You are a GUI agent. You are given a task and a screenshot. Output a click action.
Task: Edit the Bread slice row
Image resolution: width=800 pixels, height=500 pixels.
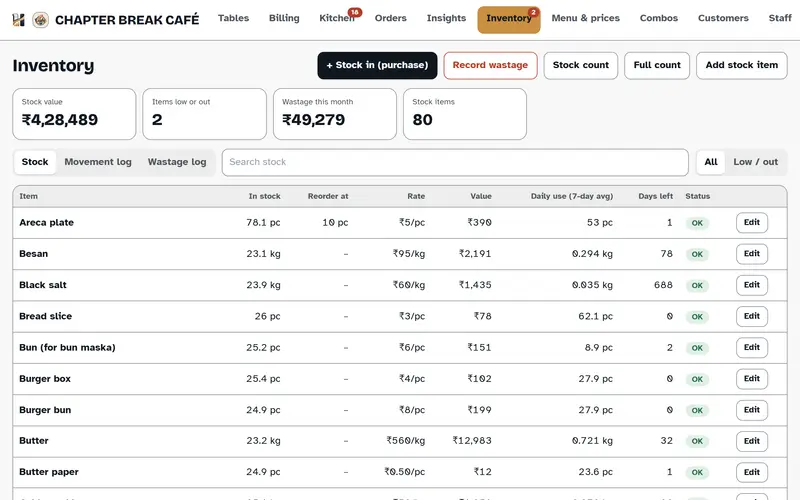point(752,316)
